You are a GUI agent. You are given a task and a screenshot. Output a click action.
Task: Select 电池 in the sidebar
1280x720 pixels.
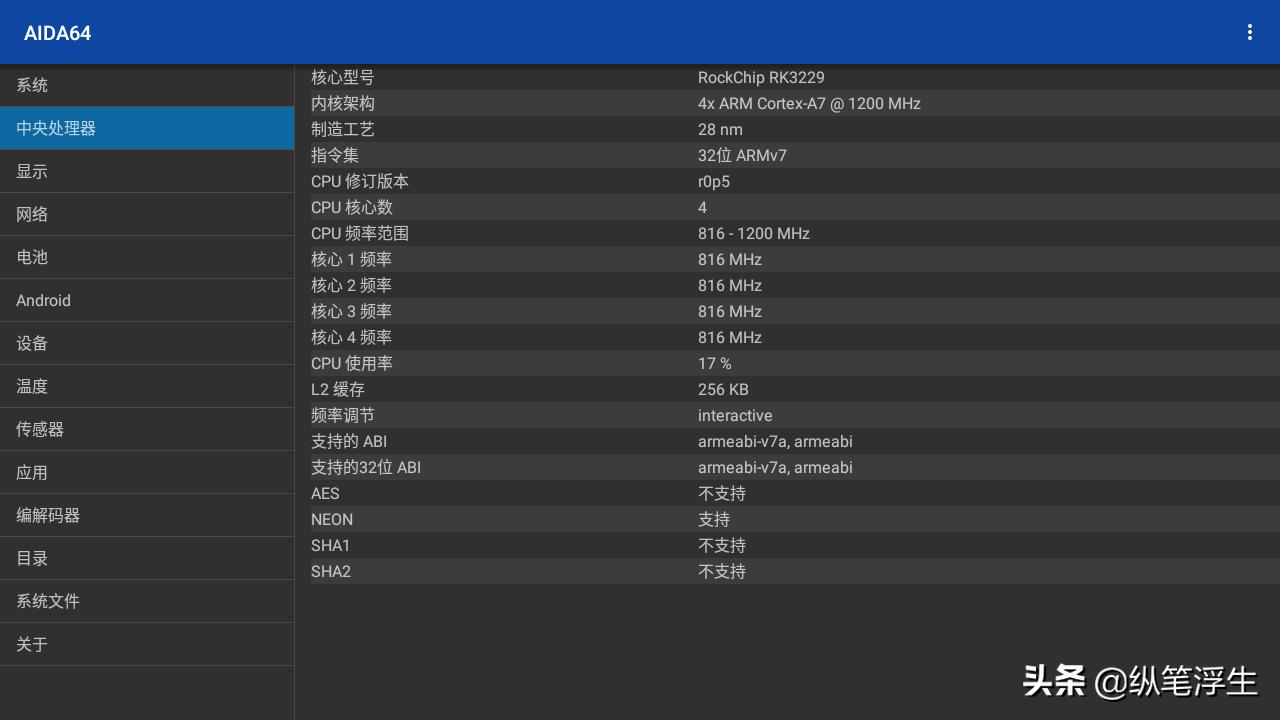click(x=147, y=257)
